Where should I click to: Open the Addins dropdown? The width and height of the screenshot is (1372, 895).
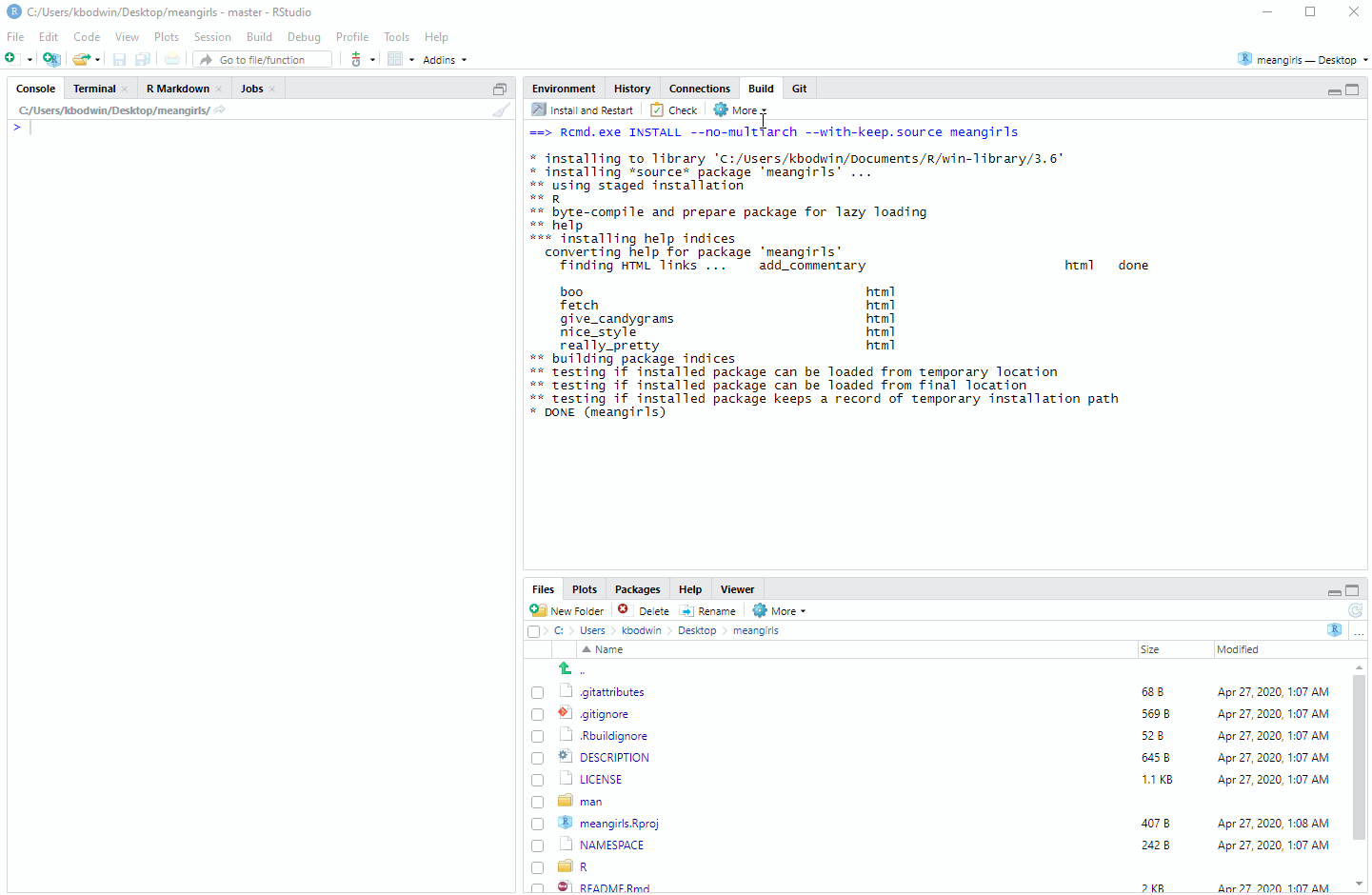click(445, 60)
